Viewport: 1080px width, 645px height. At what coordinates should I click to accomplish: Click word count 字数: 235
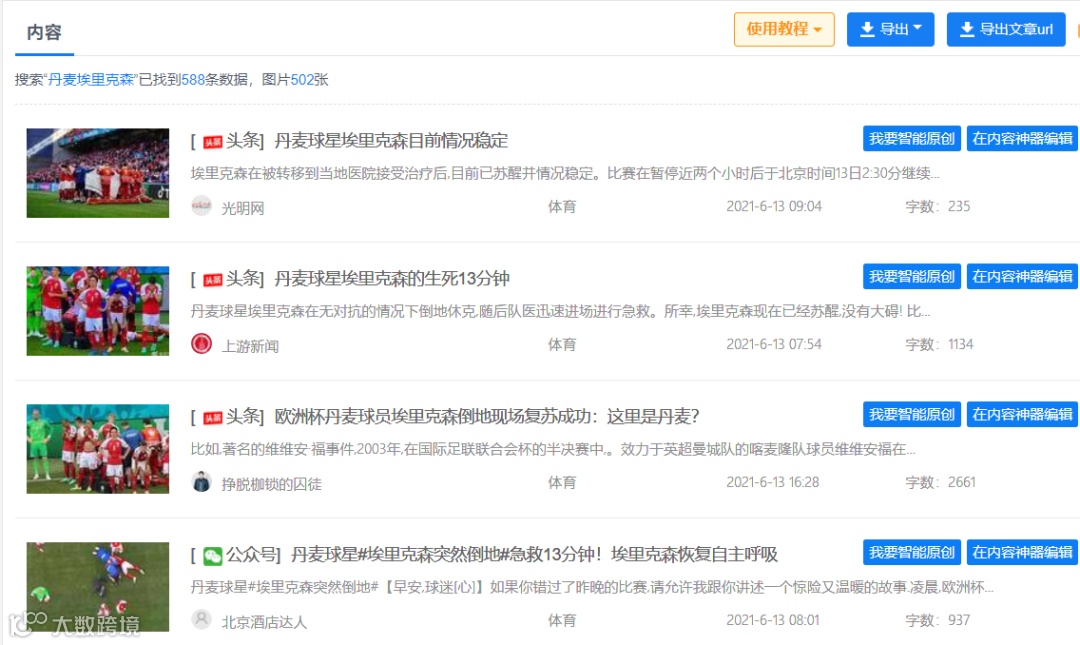click(937, 206)
